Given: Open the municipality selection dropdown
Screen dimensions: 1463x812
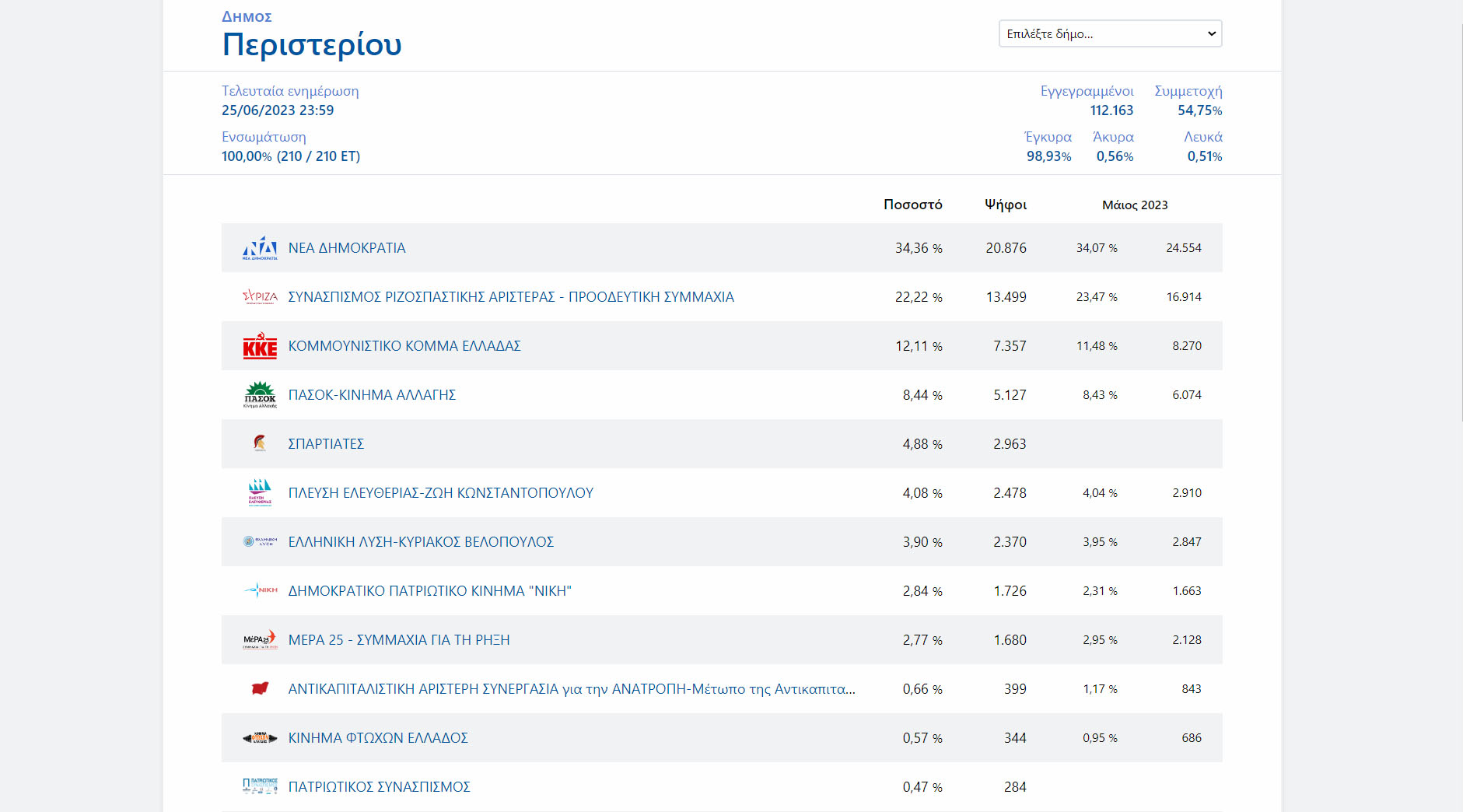Looking at the screenshot, I should click(x=1110, y=33).
